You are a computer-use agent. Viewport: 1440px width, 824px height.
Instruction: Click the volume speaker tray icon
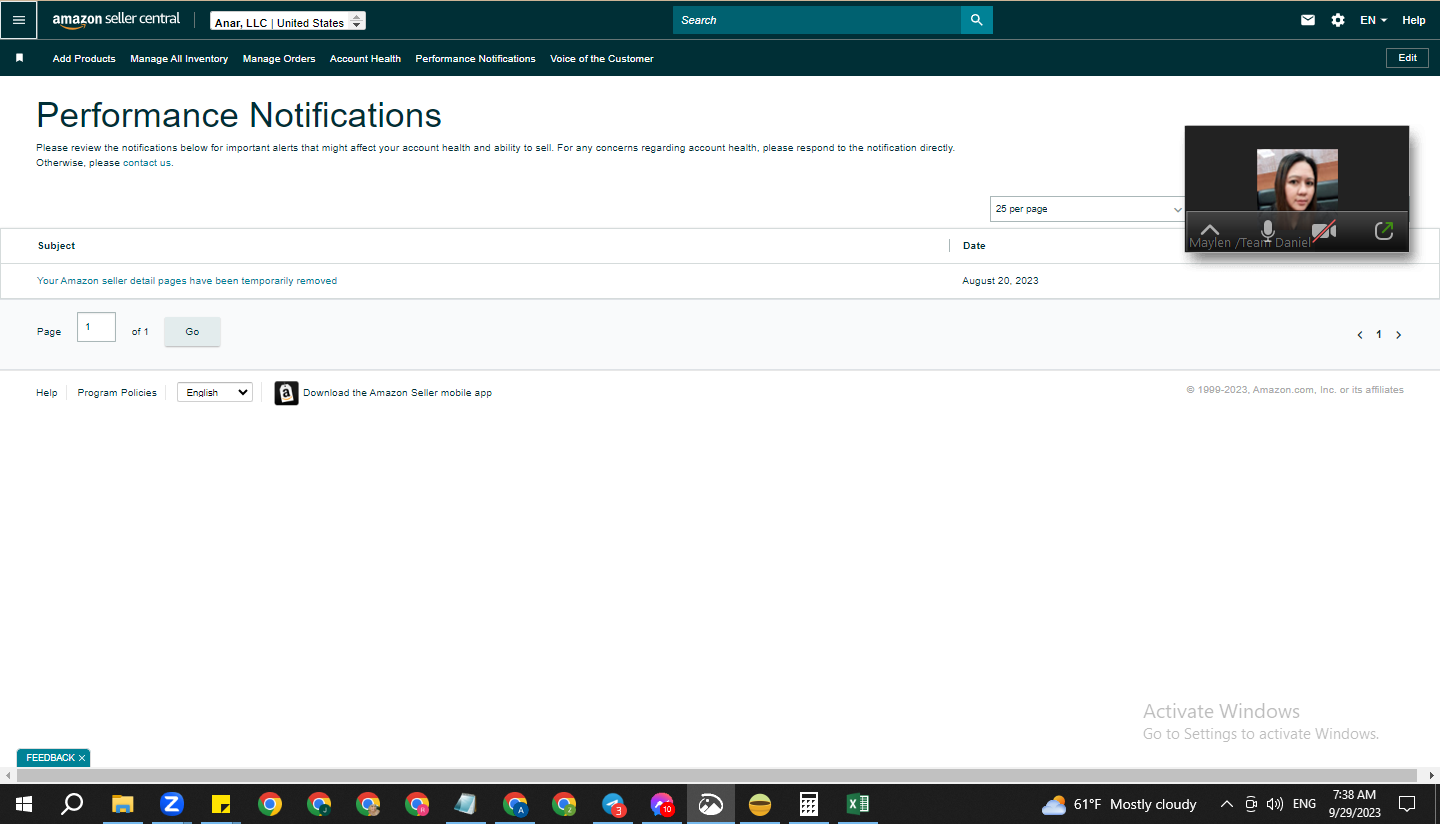click(x=1274, y=804)
